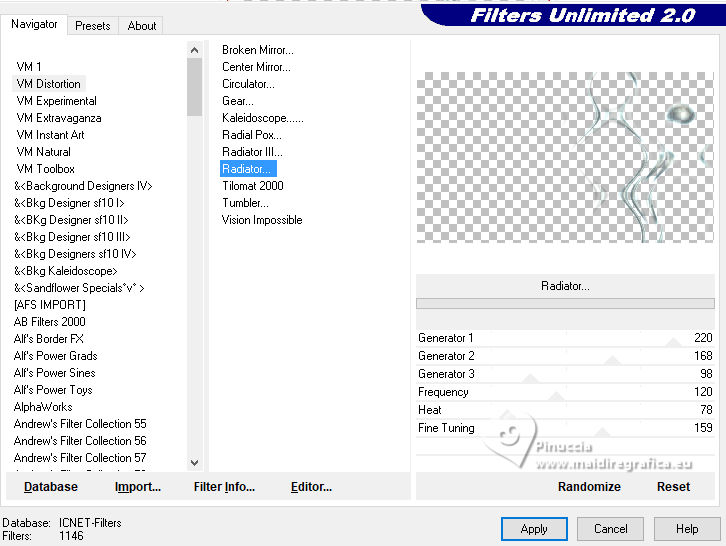Select &<Bkg Kaleidoscope> category
The height and width of the screenshot is (546, 726).
click(65, 271)
